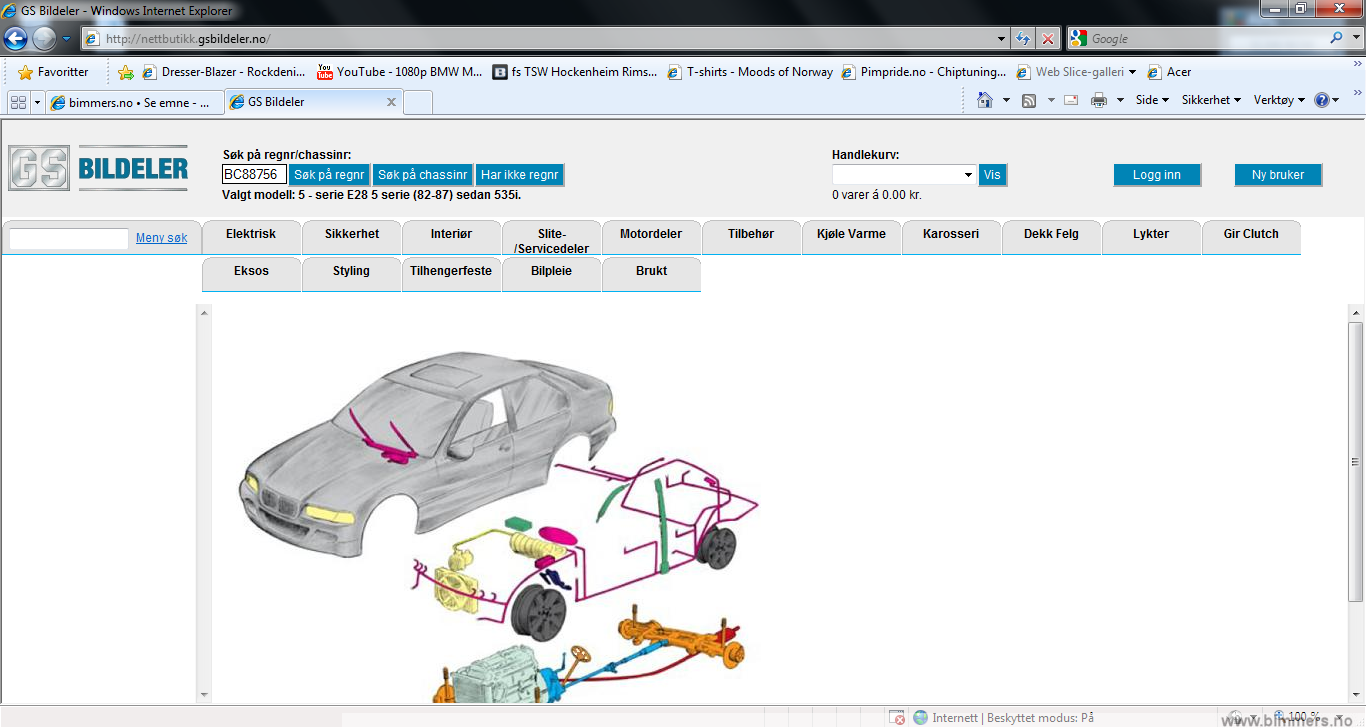Click Meny søk link
This screenshot has height=728, width=1366.
[x=161, y=238]
